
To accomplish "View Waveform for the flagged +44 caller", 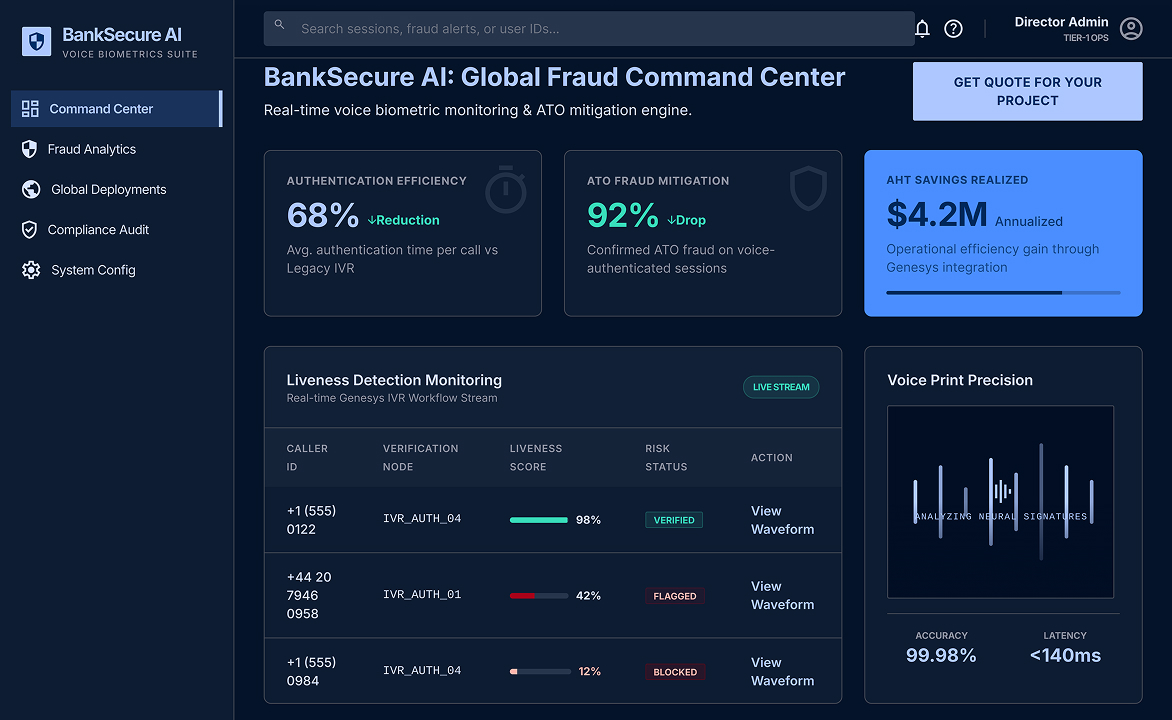I will [782, 595].
